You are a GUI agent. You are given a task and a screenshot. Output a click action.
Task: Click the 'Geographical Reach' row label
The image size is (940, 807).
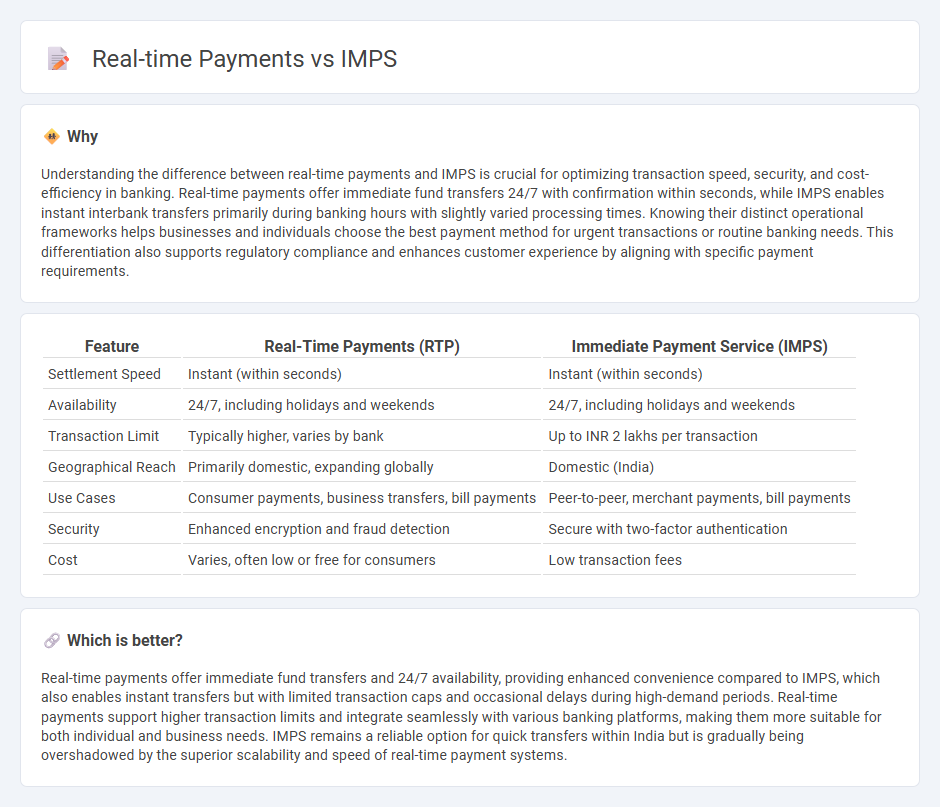(112, 467)
